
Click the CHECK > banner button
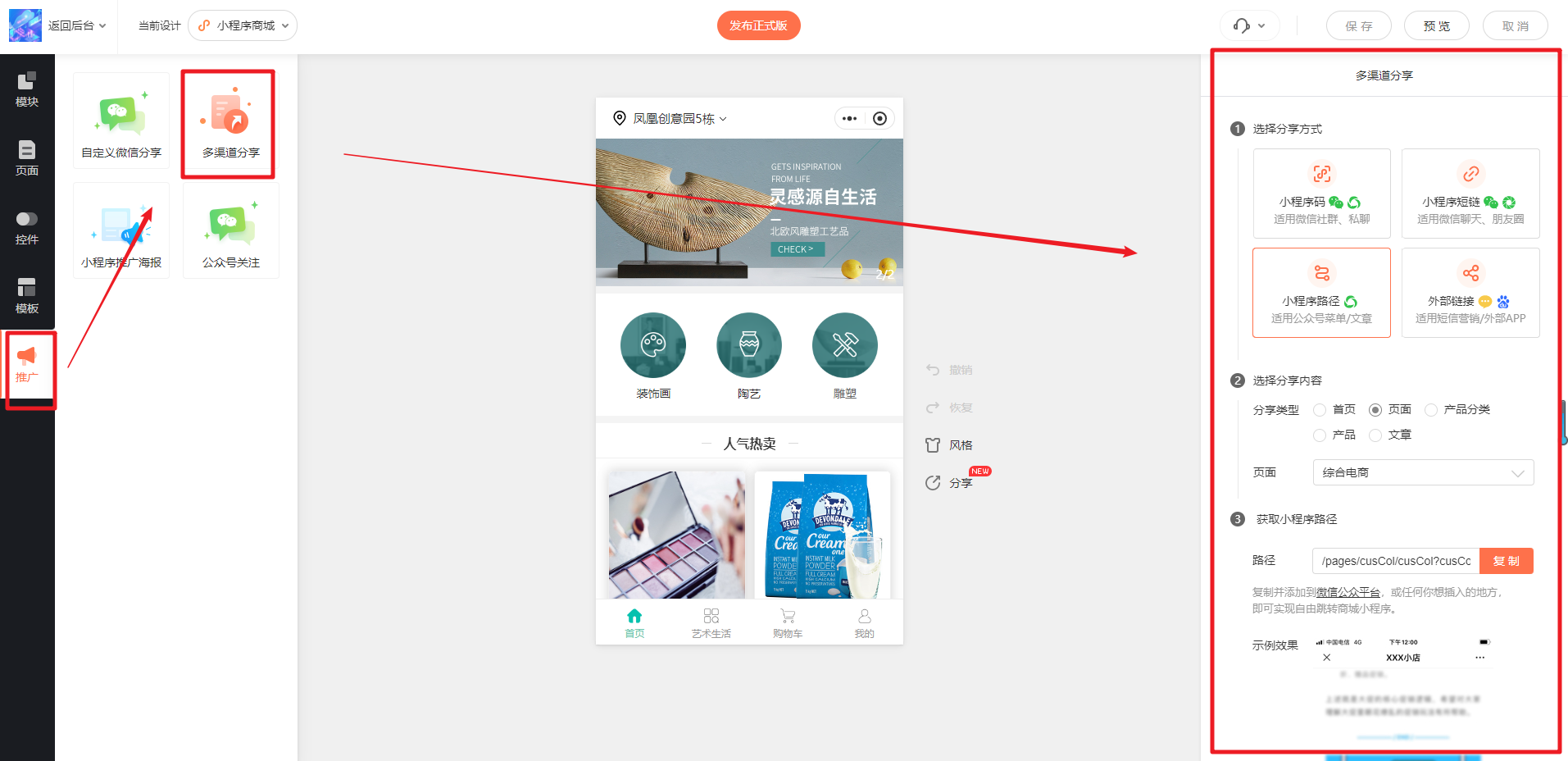pyautogui.click(x=797, y=249)
